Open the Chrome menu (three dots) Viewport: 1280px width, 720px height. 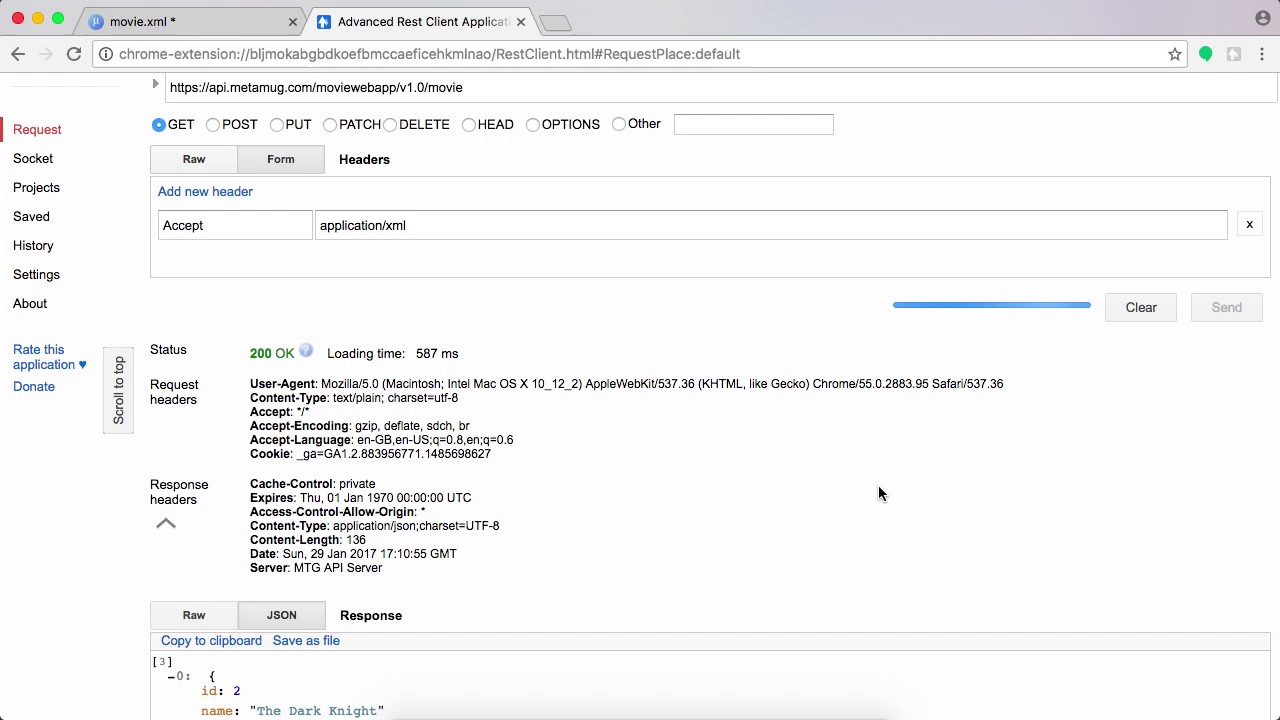[1261, 54]
